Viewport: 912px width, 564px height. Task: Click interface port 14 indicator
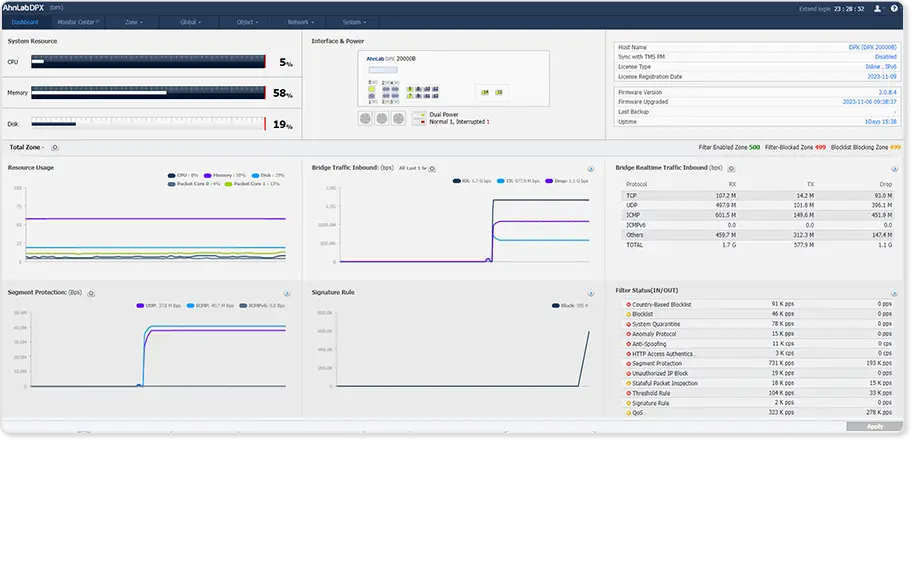(x=485, y=92)
